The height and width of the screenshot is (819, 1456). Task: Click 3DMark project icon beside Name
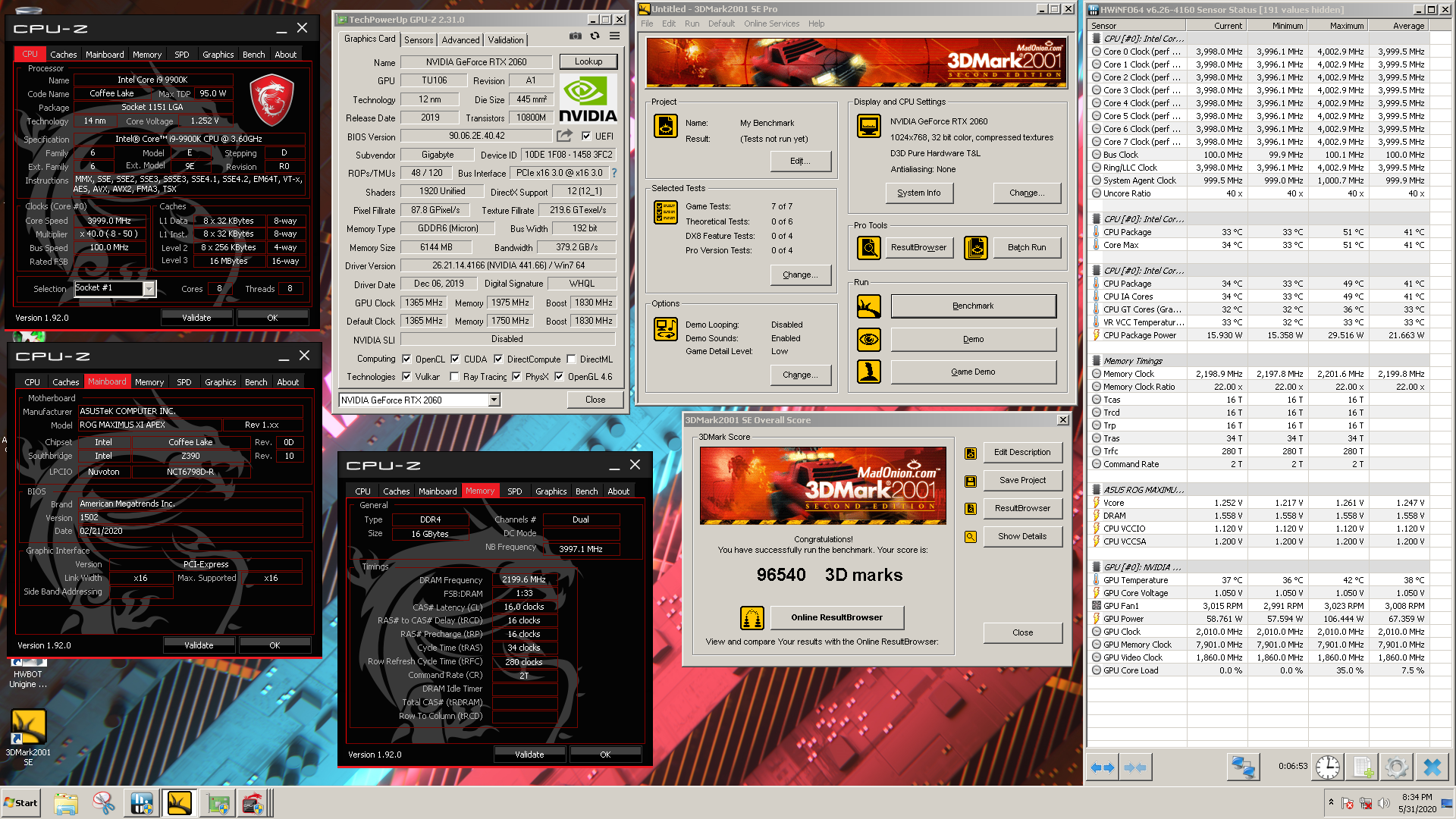[x=666, y=126]
